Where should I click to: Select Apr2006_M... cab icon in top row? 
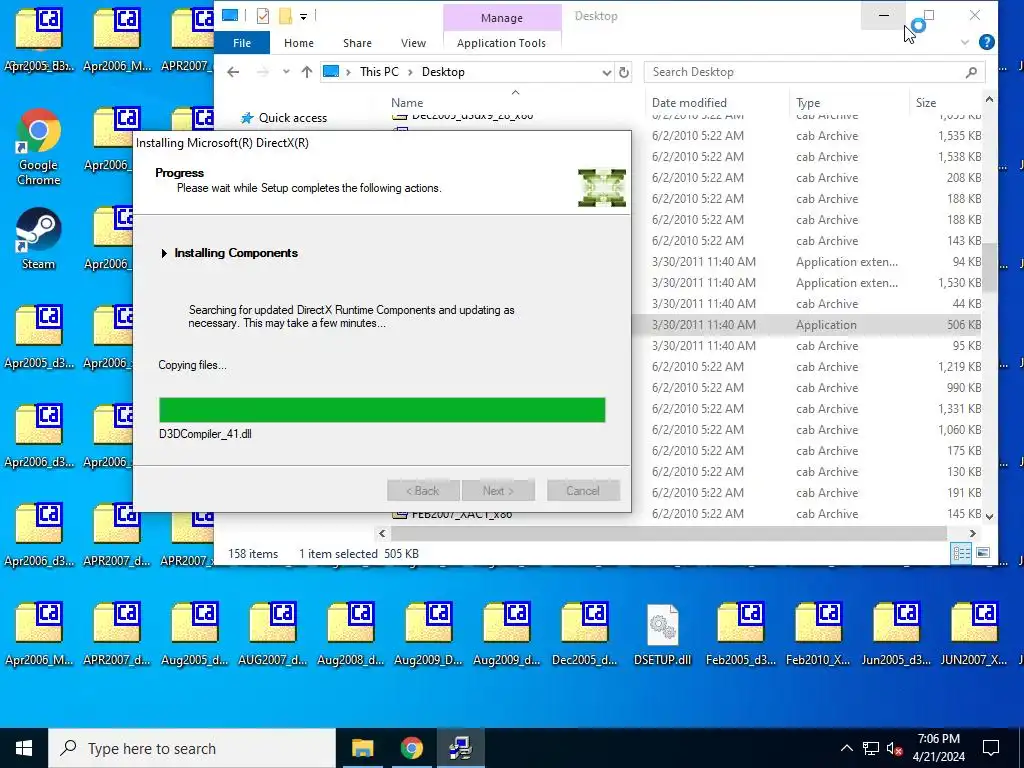[x=117, y=39]
